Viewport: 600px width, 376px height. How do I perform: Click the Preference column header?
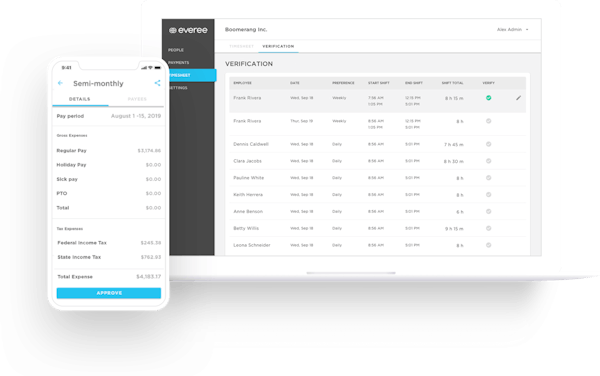tap(343, 83)
